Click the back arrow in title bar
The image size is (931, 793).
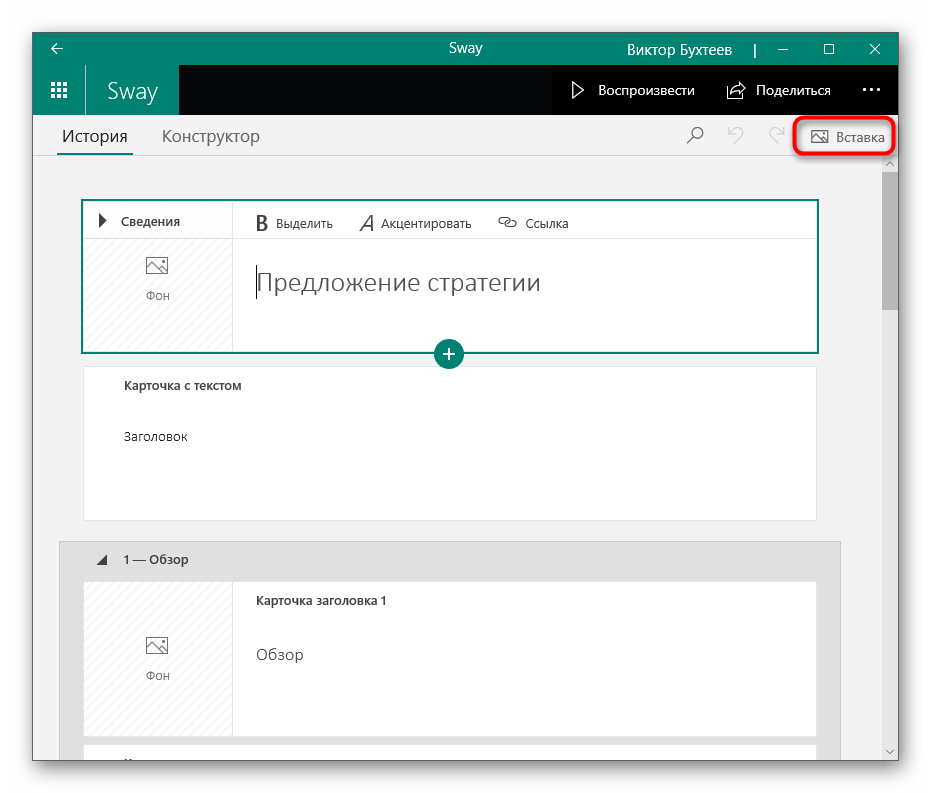[57, 49]
